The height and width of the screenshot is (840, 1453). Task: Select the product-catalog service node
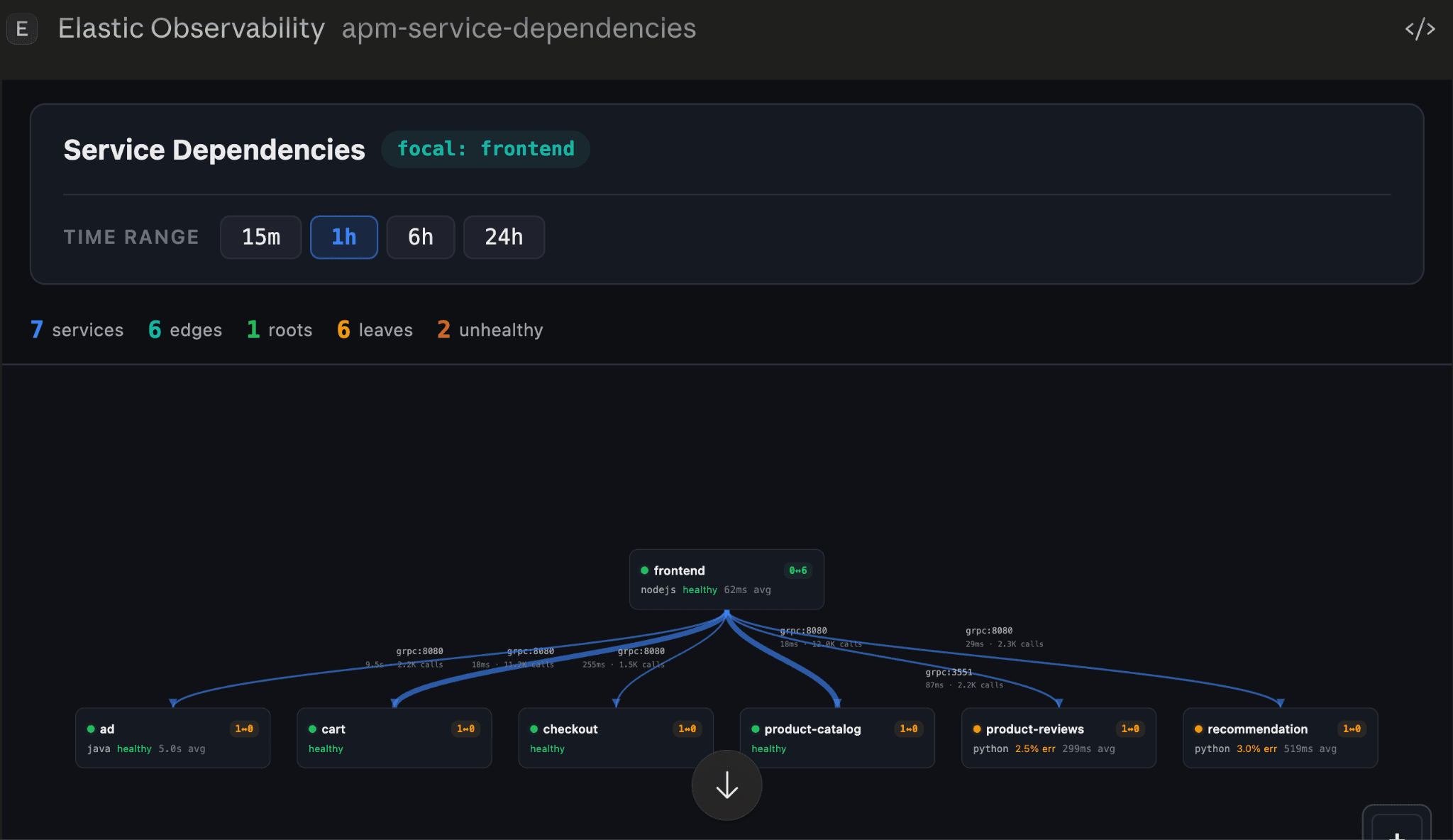(836, 738)
